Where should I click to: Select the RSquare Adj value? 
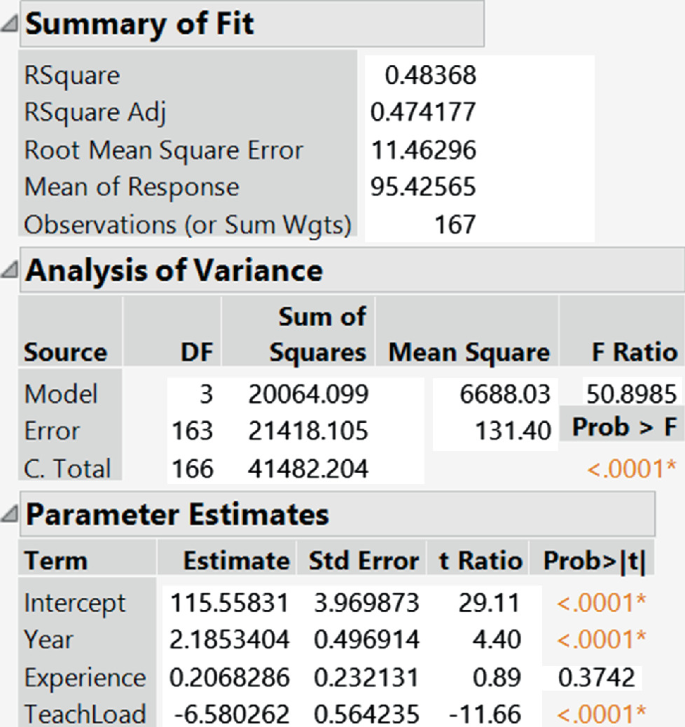pyautogui.click(x=423, y=112)
